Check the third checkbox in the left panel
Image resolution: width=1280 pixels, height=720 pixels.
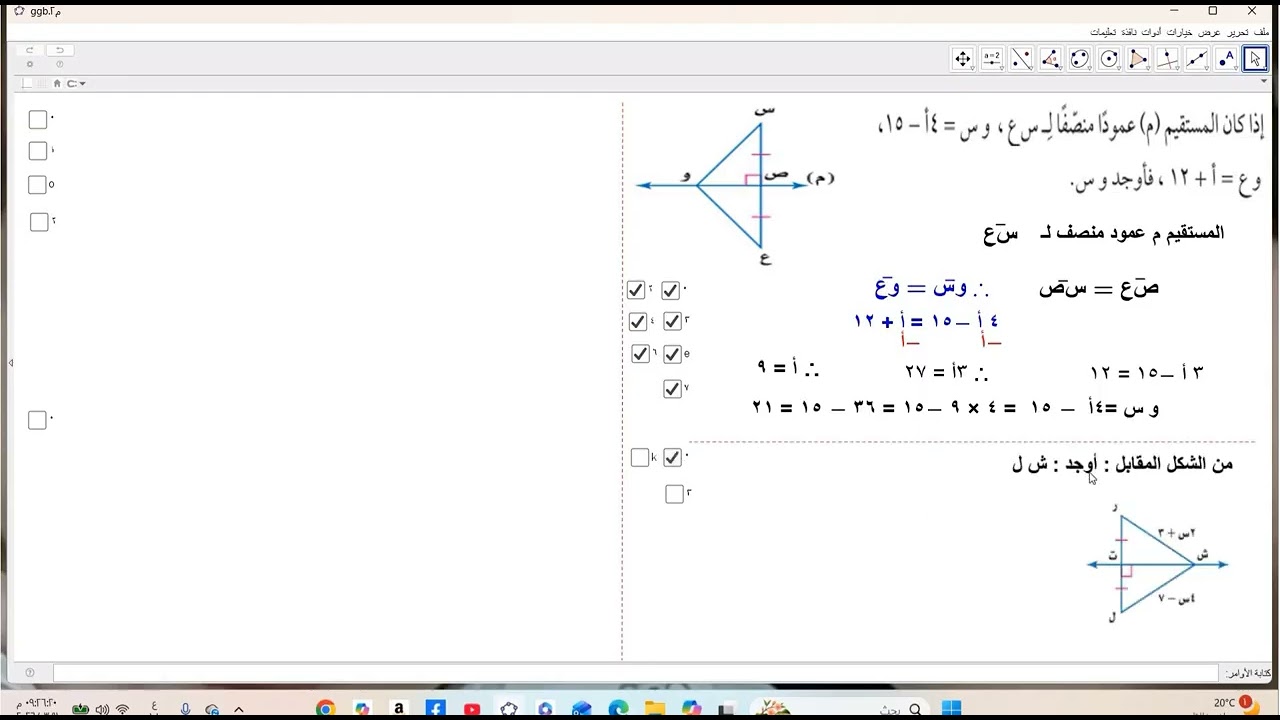38,185
